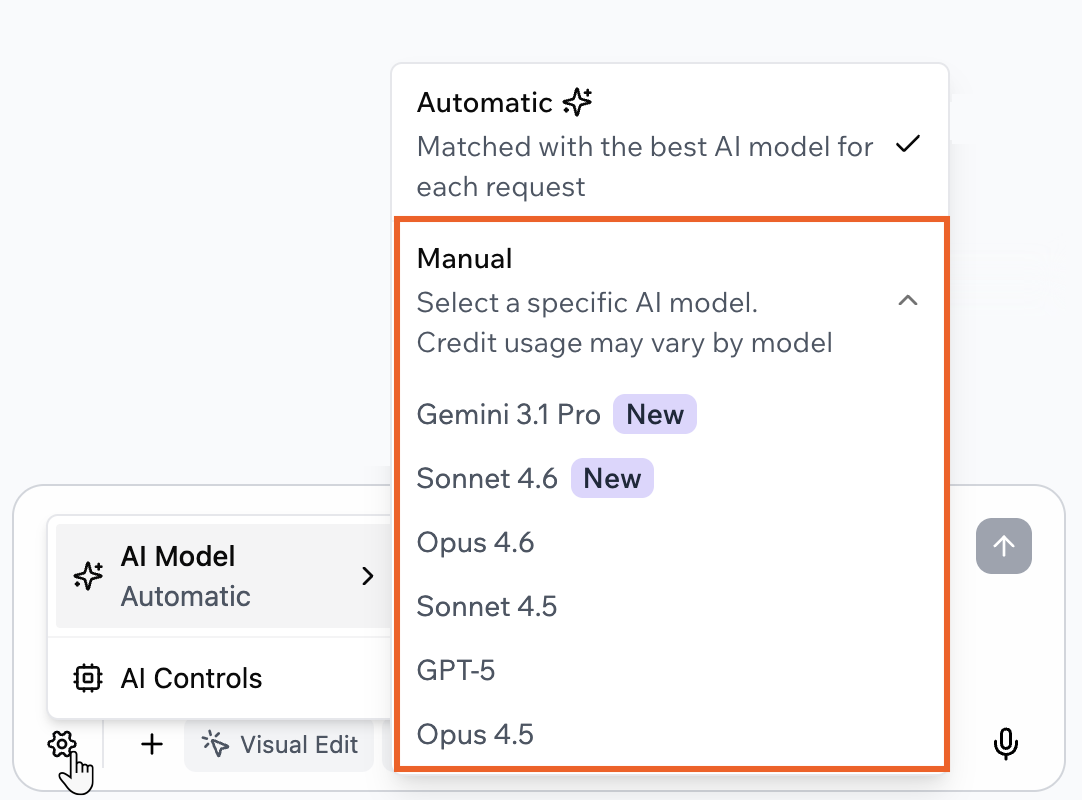Click the Visual Edit cursor-sparkle icon
1082x800 pixels.
(x=214, y=744)
